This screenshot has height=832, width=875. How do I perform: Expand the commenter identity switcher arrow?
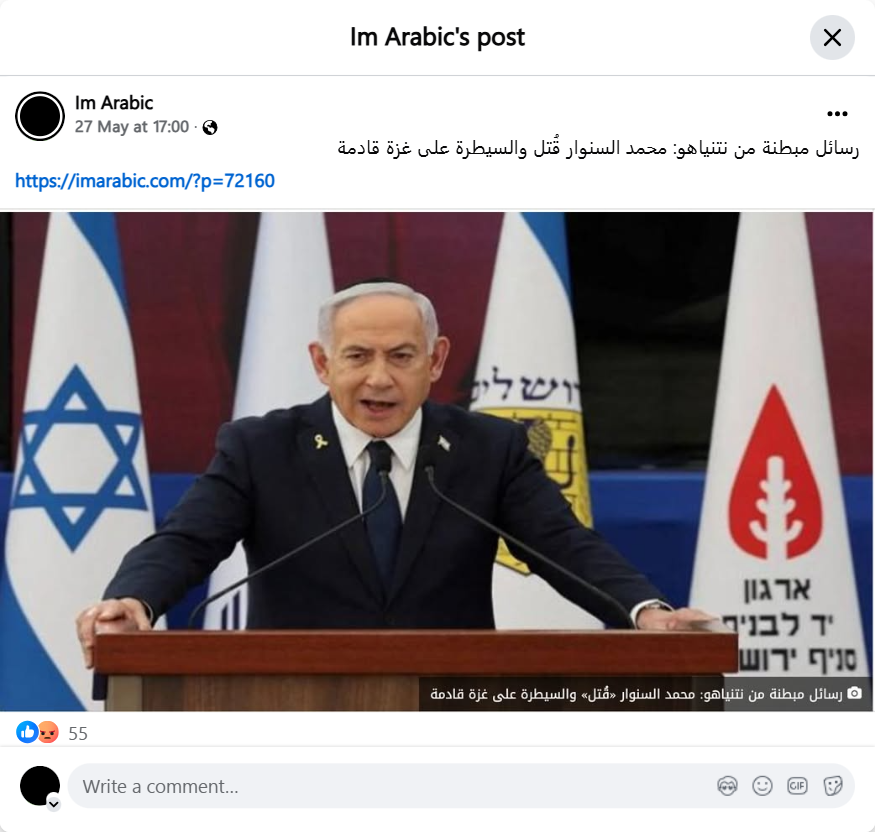[54, 804]
